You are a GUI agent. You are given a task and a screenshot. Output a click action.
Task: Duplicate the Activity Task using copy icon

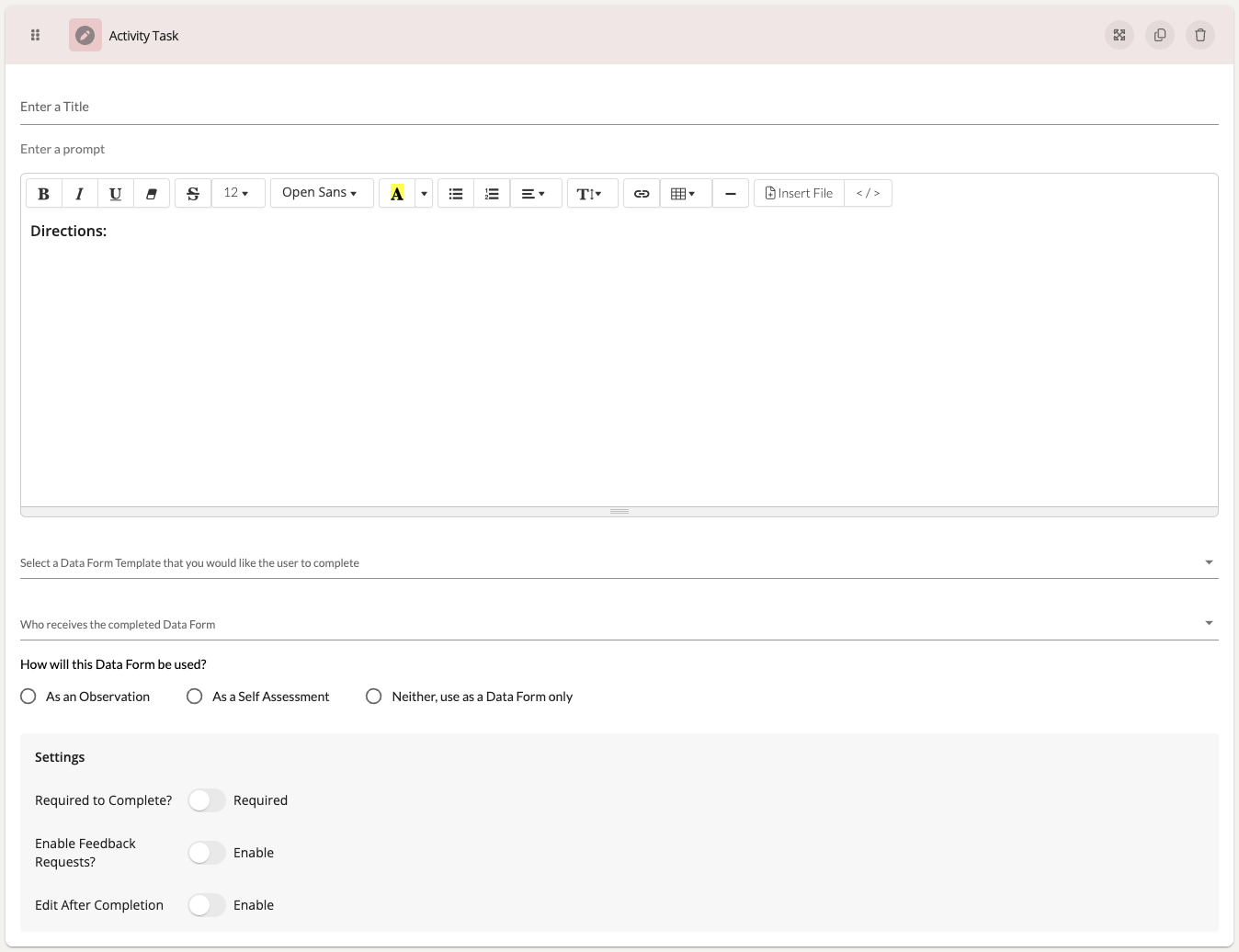tap(1159, 35)
